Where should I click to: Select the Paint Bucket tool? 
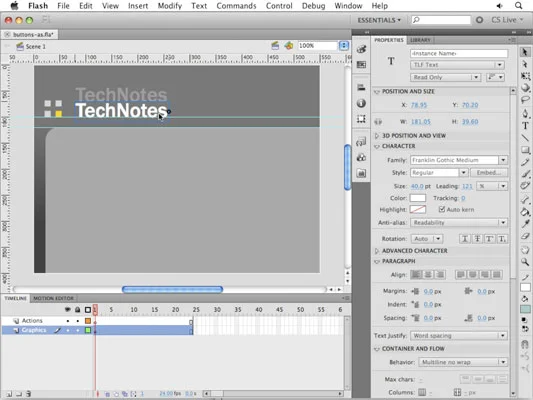[x=525, y=212]
